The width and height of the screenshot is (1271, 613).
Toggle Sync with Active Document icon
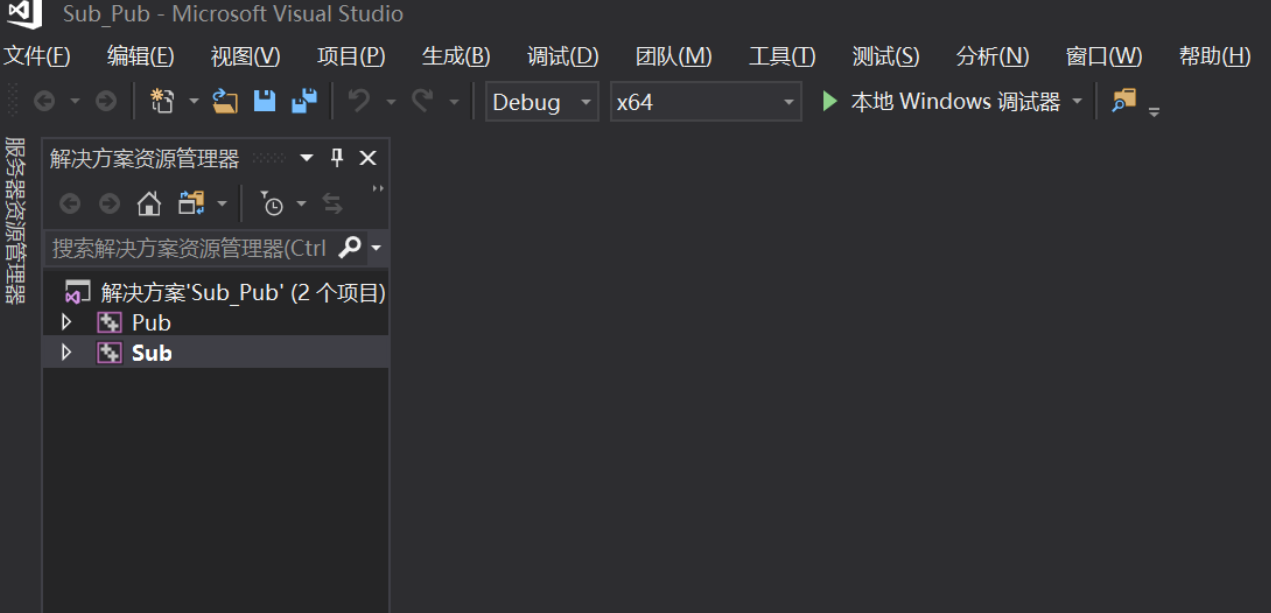coord(332,204)
